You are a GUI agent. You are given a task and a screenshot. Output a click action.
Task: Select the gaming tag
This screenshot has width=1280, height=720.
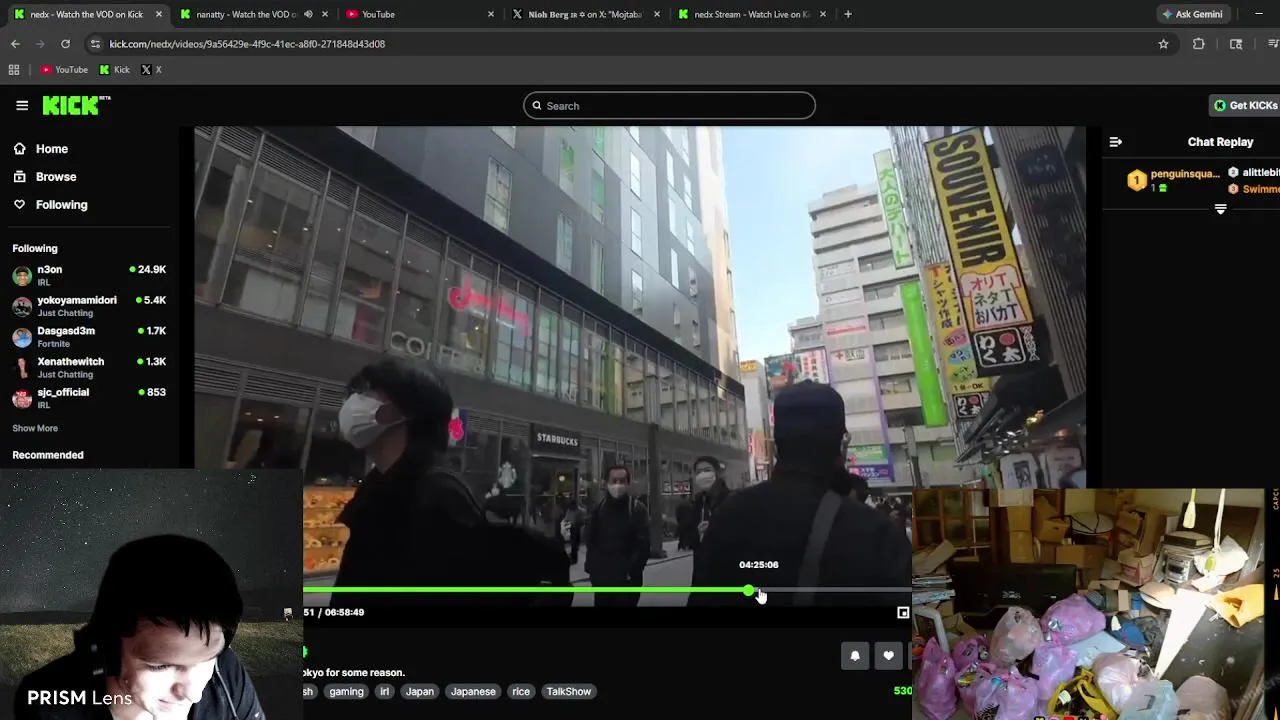(x=346, y=692)
